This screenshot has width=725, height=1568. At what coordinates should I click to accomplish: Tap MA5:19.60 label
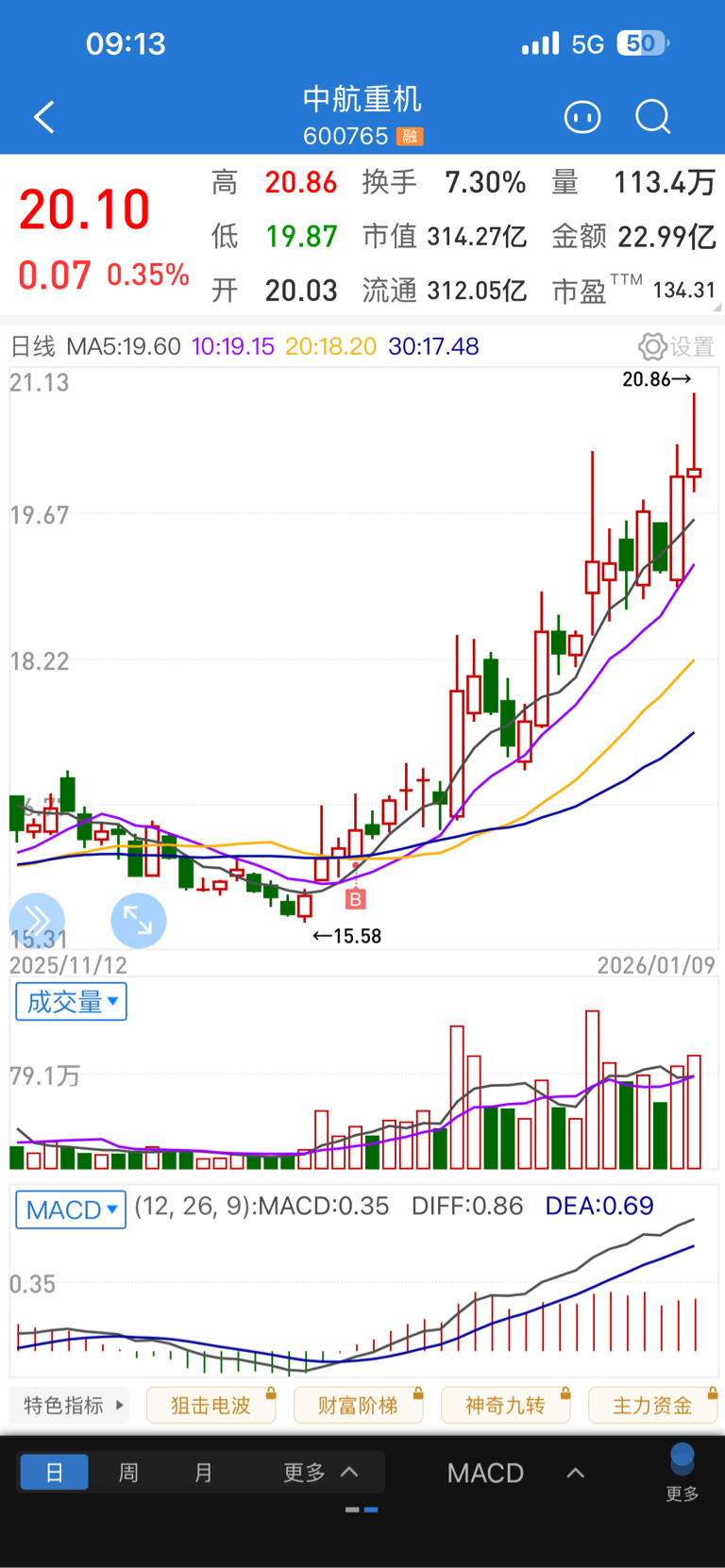(x=124, y=346)
